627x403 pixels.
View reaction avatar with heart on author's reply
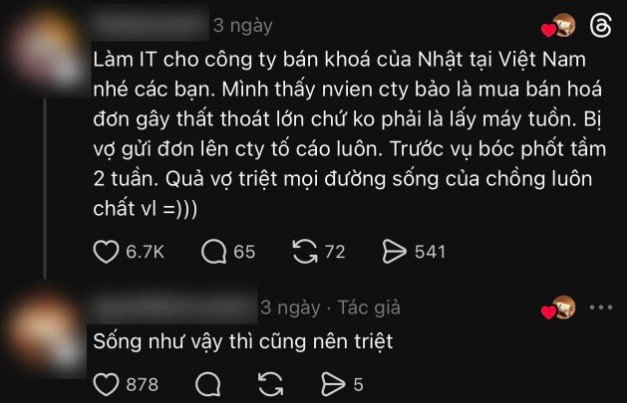click(558, 308)
